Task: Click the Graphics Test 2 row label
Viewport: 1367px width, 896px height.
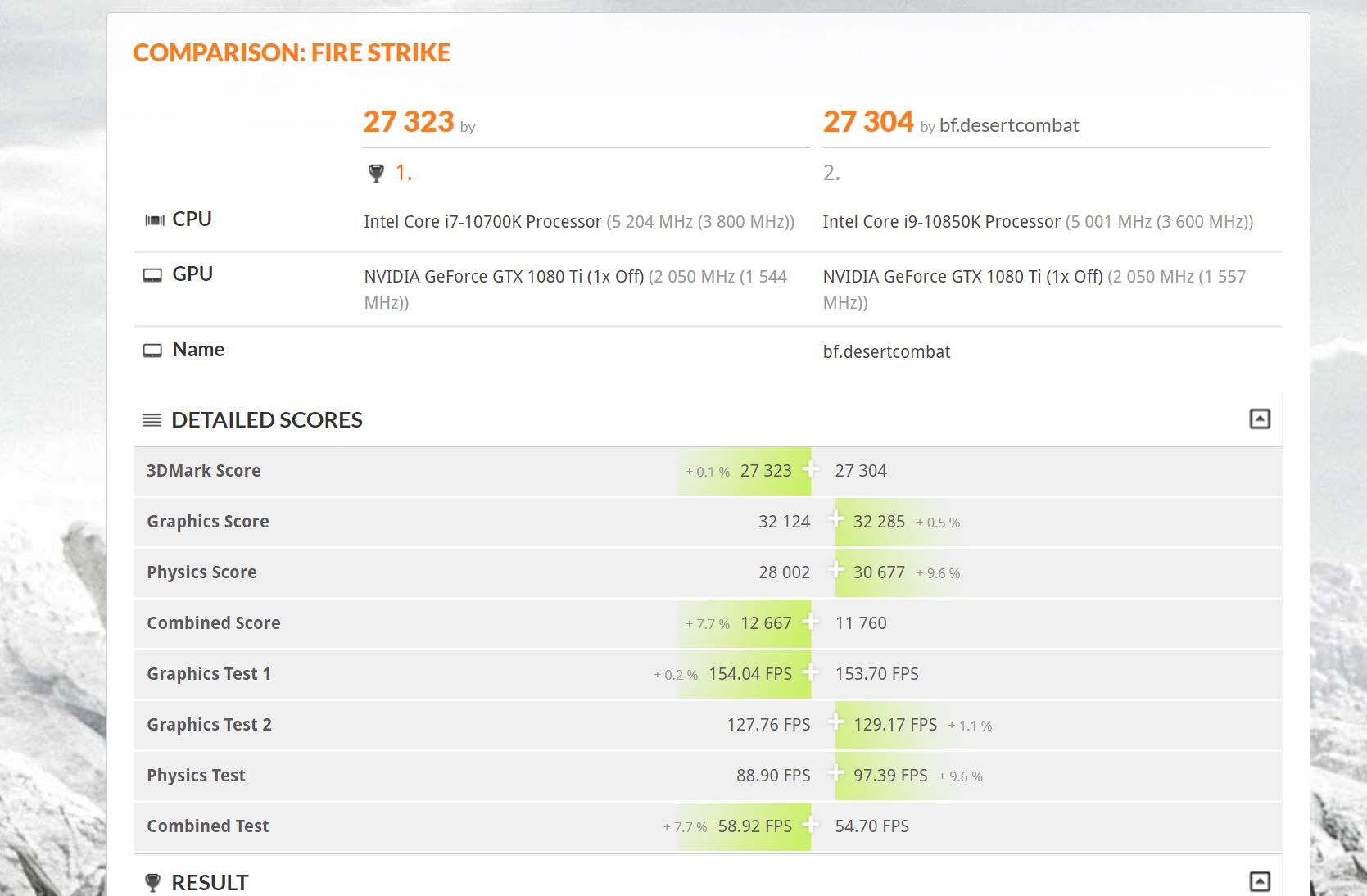Action: pos(209,725)
